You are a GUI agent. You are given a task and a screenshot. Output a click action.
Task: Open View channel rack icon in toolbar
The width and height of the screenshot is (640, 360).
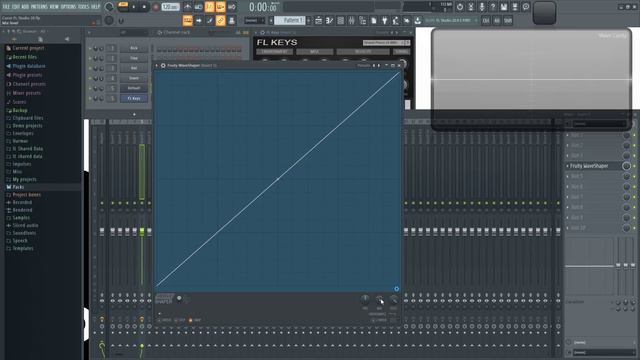tap(340, 20)
